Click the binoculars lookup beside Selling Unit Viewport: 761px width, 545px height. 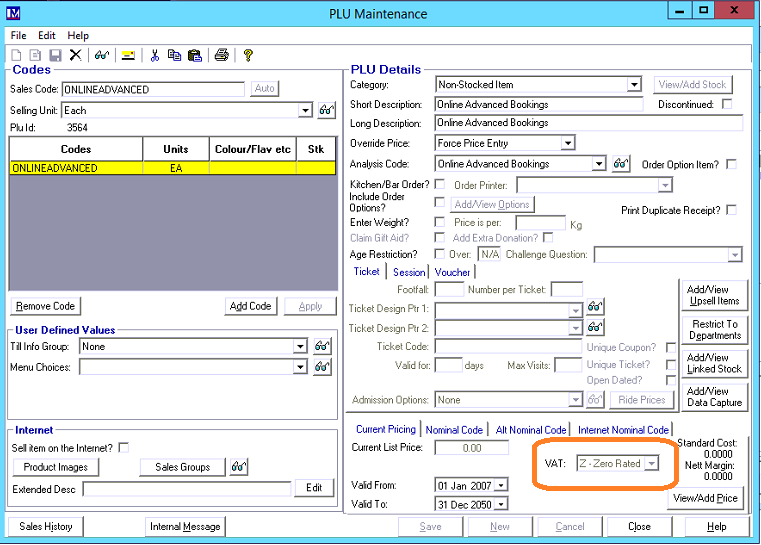[x=326, y=110]
